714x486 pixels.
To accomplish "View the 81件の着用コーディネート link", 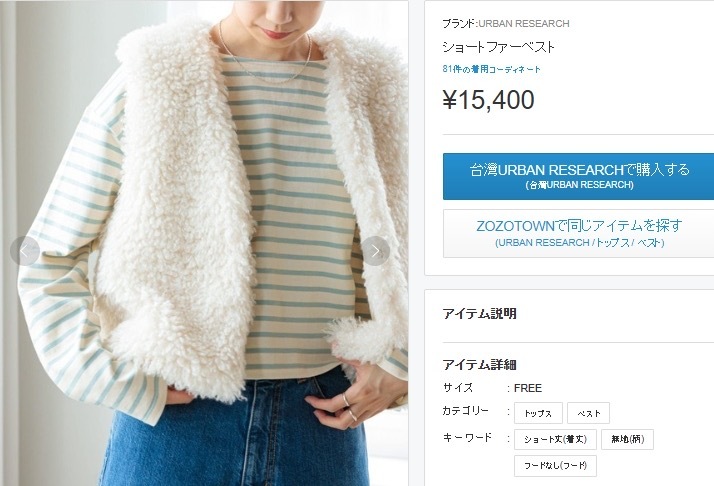I will [x=491, y=69].
